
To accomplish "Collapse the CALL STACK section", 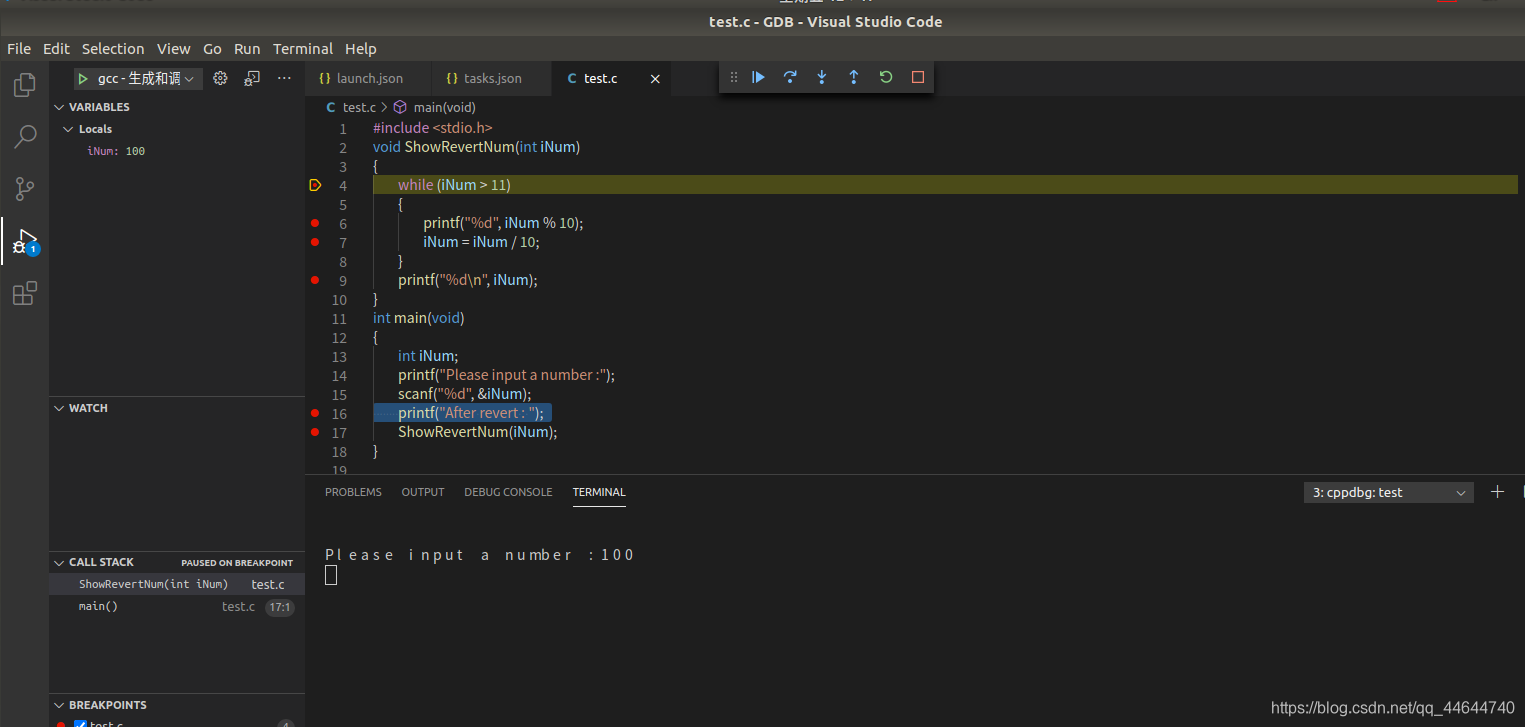I will coord(59,562).
